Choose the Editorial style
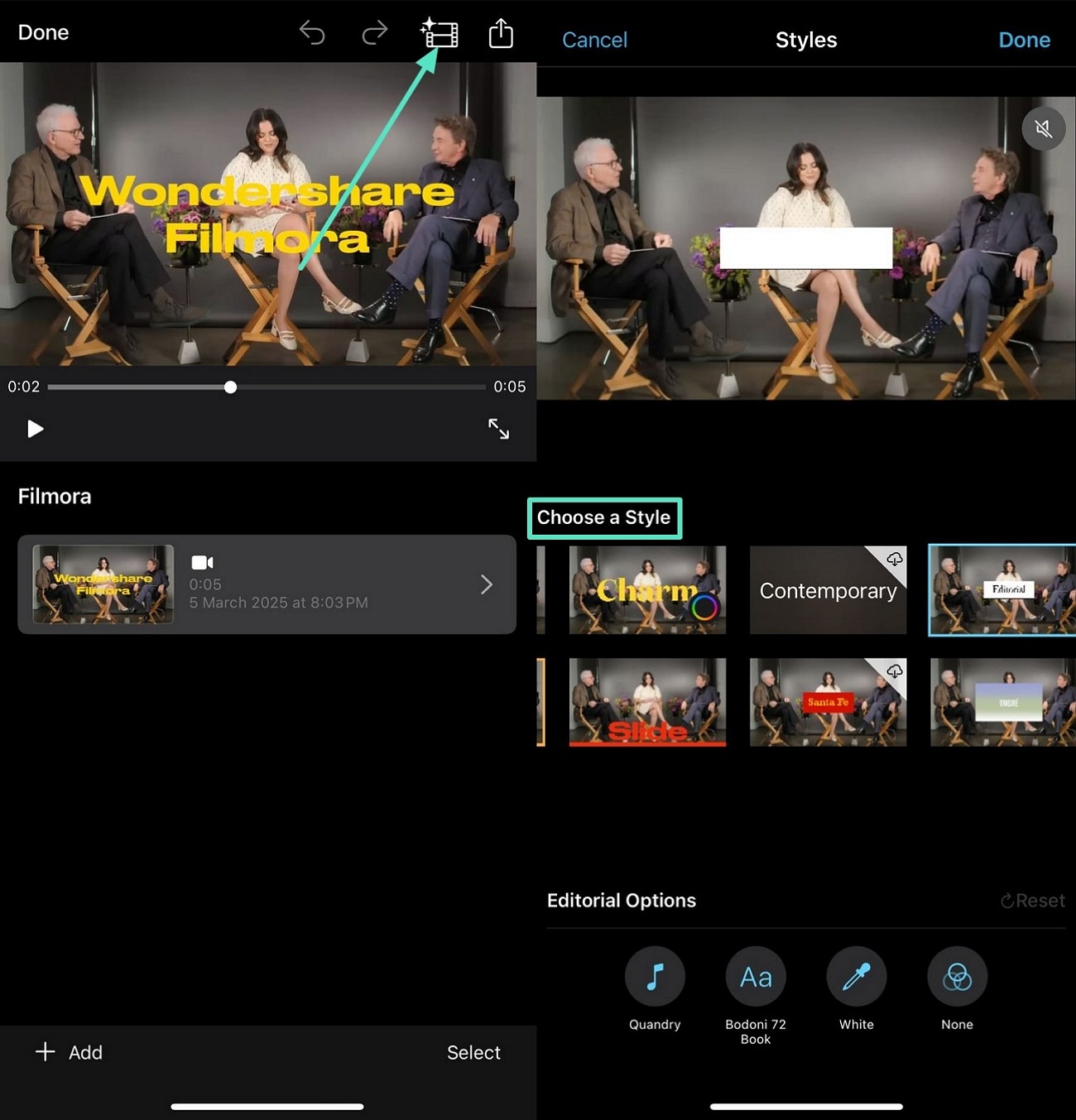Screen dimensions: 1076x1120 point(1002,590)
